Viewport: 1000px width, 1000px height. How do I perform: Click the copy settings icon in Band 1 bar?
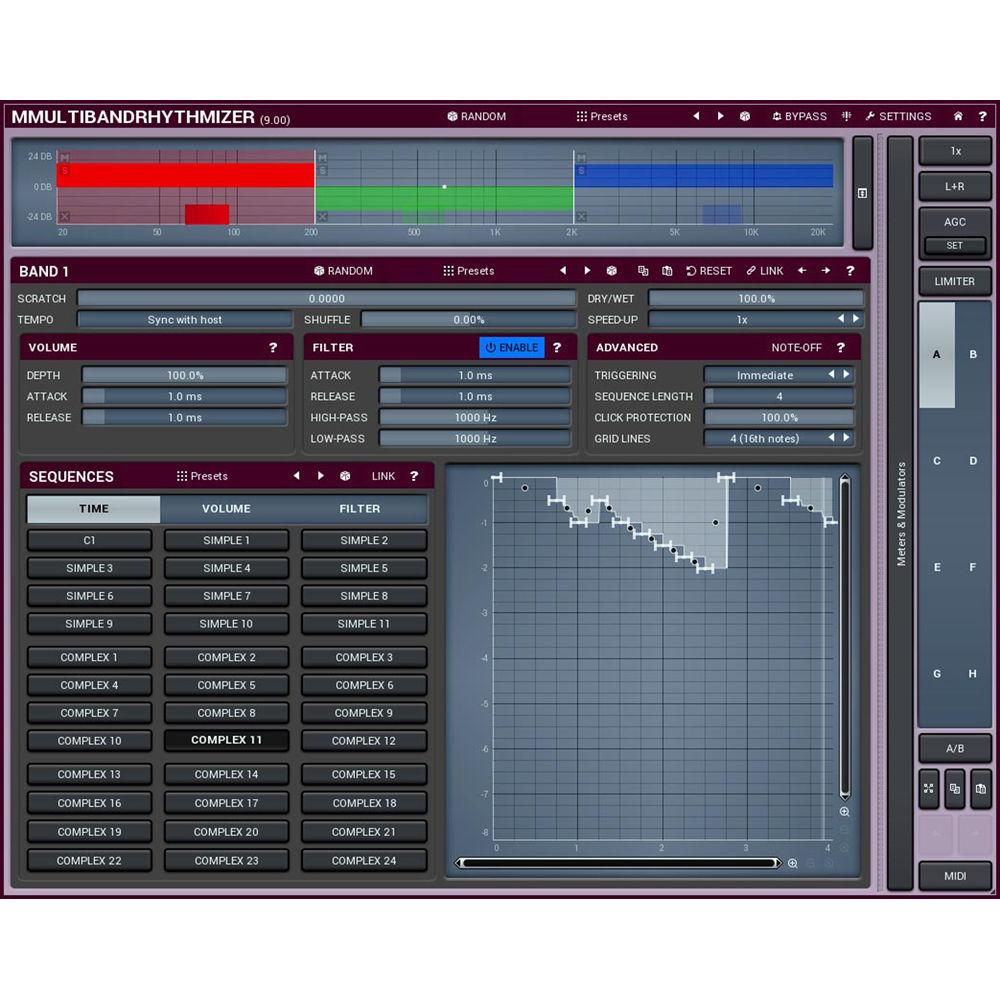coord(641,271)
